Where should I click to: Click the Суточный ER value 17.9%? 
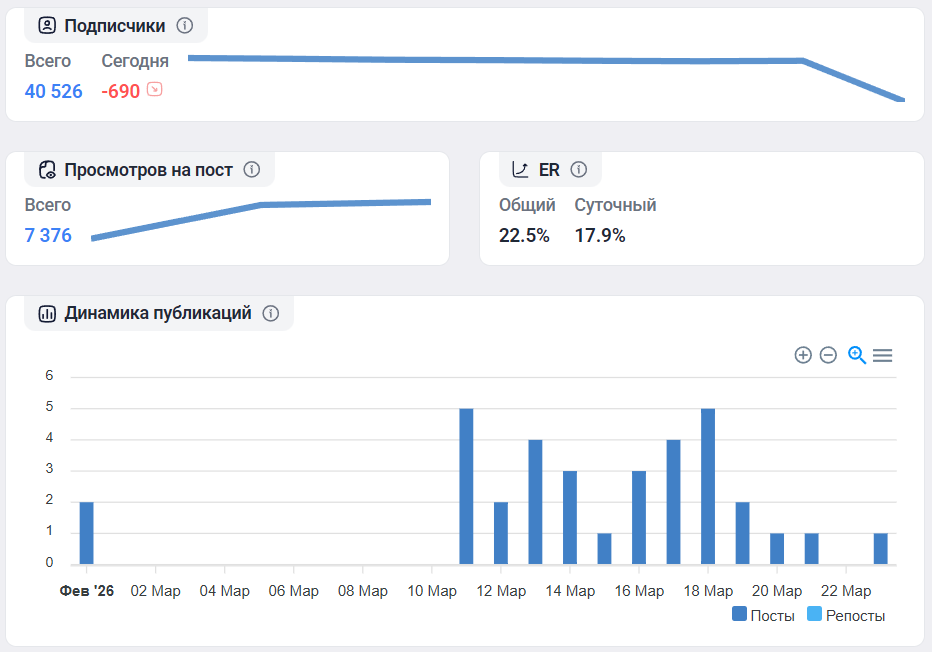pos(600,236)
